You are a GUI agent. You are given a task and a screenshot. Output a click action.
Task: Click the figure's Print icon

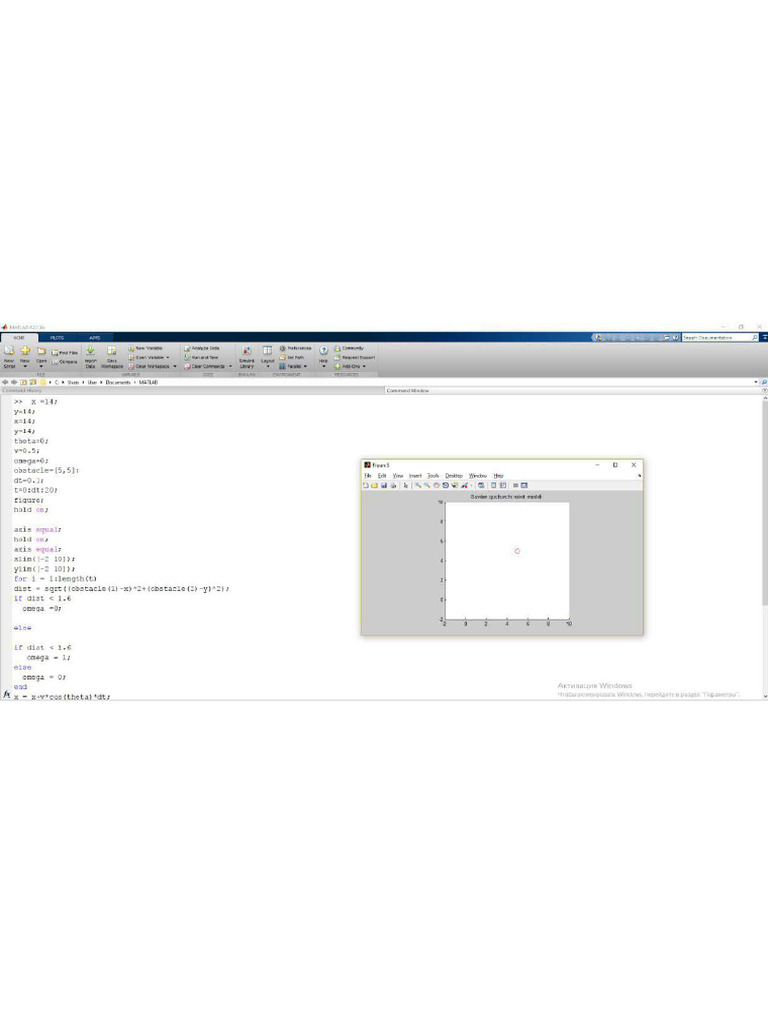393,485
